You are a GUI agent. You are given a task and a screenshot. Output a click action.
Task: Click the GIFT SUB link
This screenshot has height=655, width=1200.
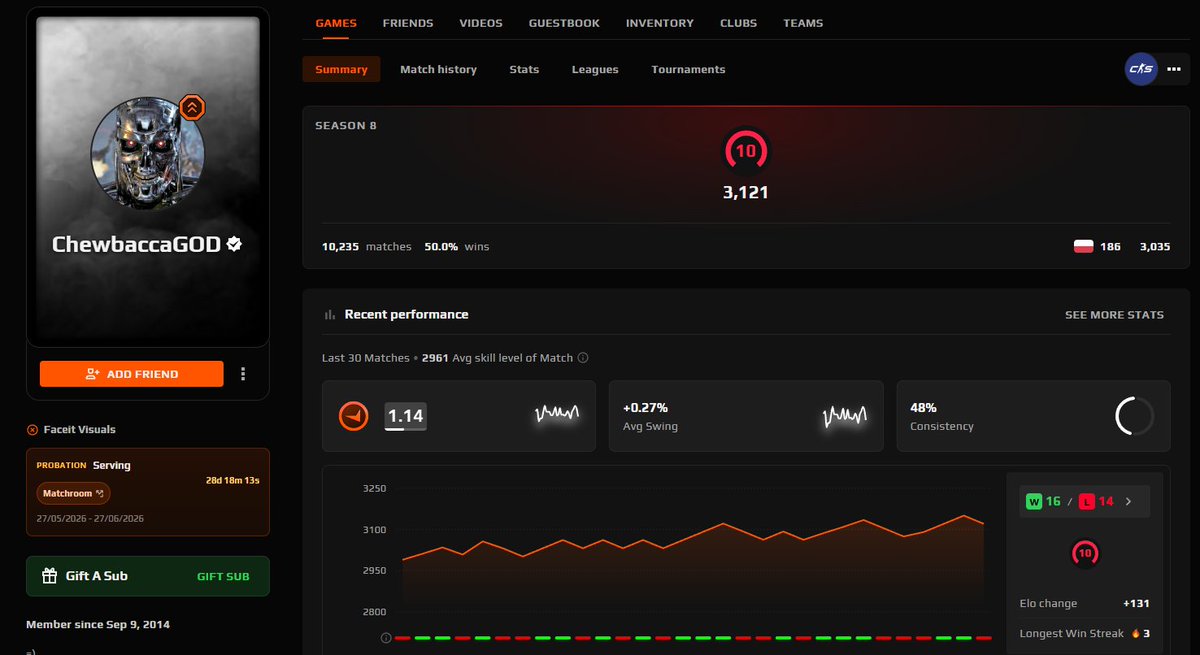[223, 576]
